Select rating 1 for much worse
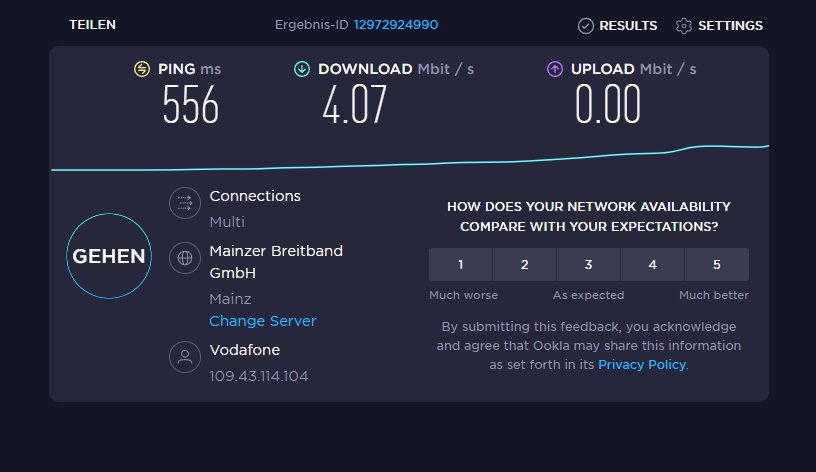The image size is (816, 472). (x=461, y=265)
